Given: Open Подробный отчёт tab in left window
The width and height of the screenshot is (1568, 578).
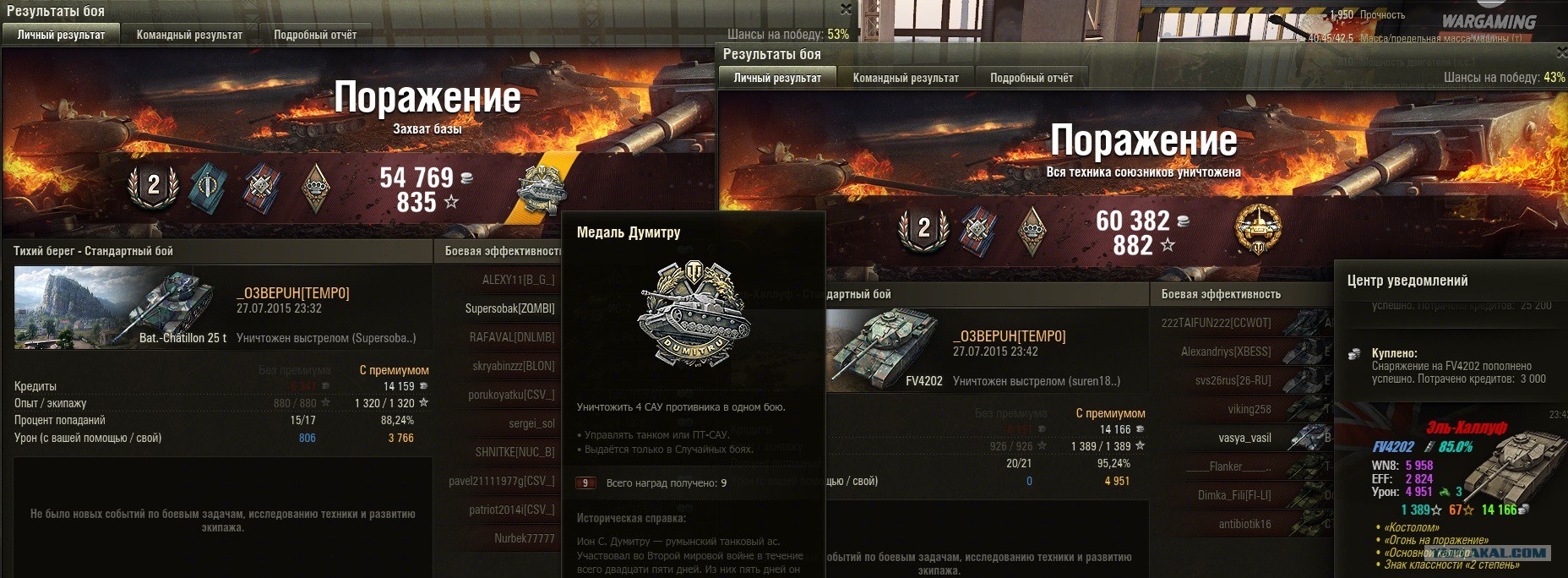Looking at the screenshot, I should 315,35.
